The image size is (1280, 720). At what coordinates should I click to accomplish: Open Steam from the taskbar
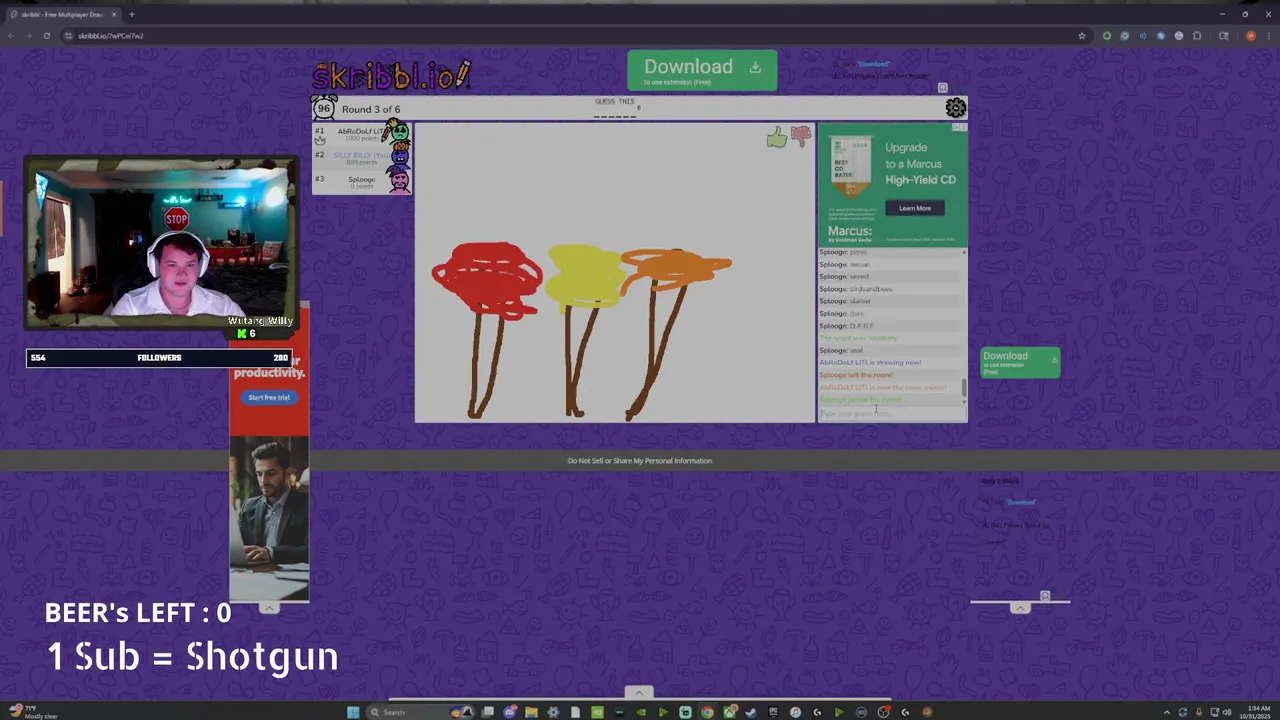[751, 712]
